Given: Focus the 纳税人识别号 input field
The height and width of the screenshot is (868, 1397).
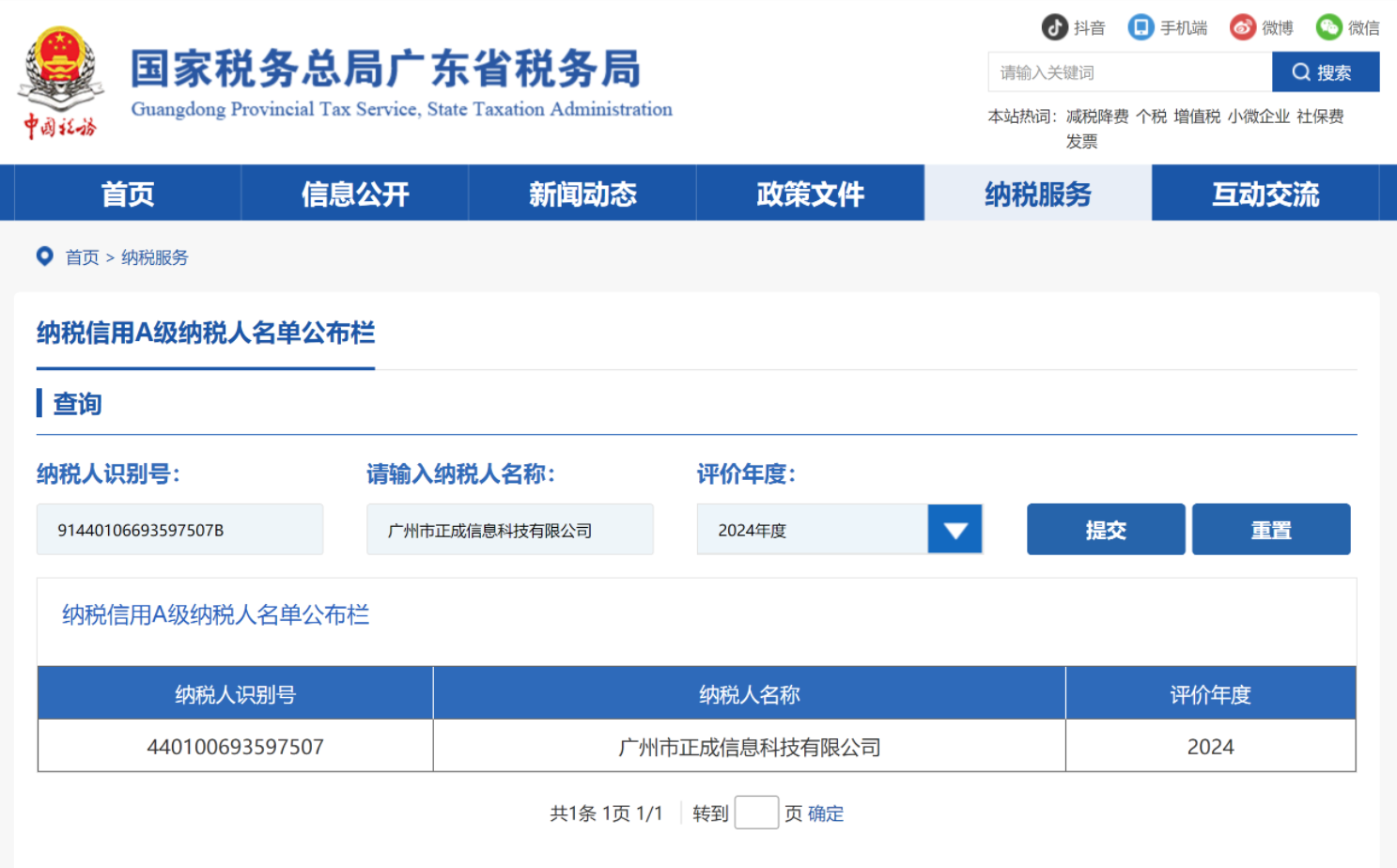Looking at the screenshot, I should pyautogui.click(x=179, y=530).
